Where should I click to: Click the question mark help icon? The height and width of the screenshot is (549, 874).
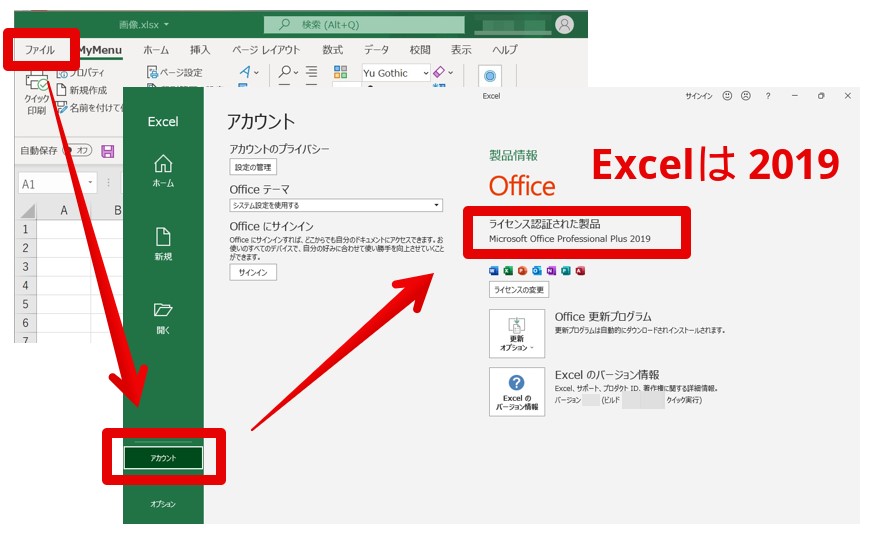click(768, 96)
